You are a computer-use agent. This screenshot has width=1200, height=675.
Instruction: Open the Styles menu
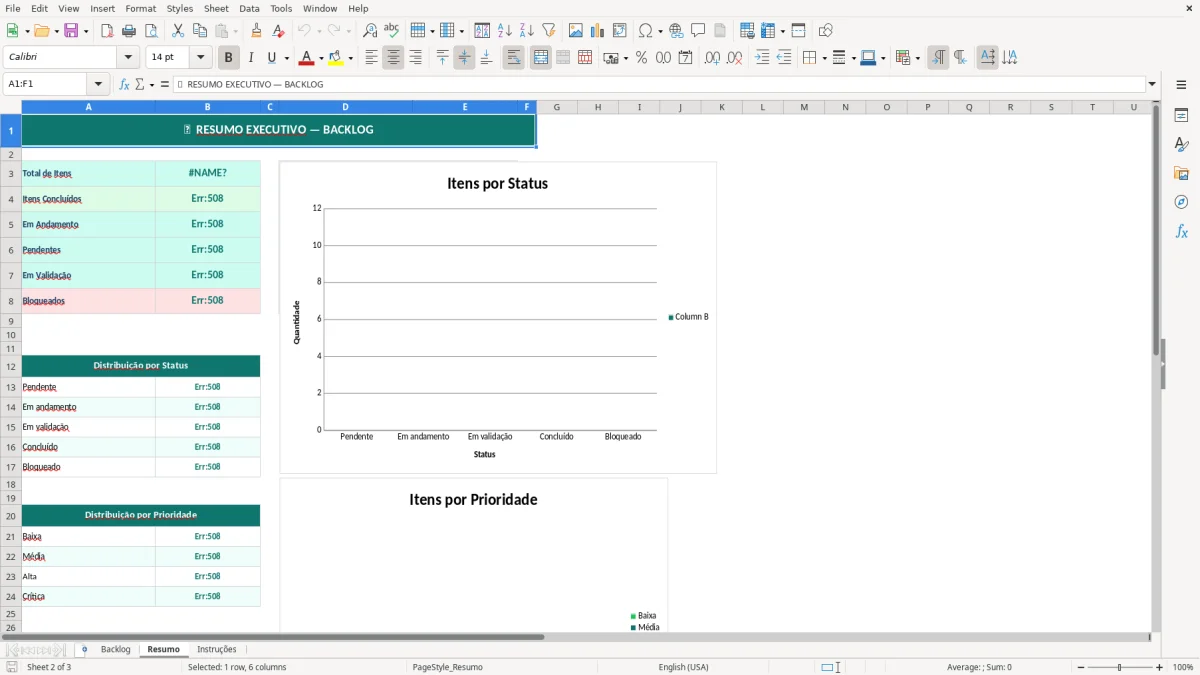pyautogui.click(x=180, y=8)
